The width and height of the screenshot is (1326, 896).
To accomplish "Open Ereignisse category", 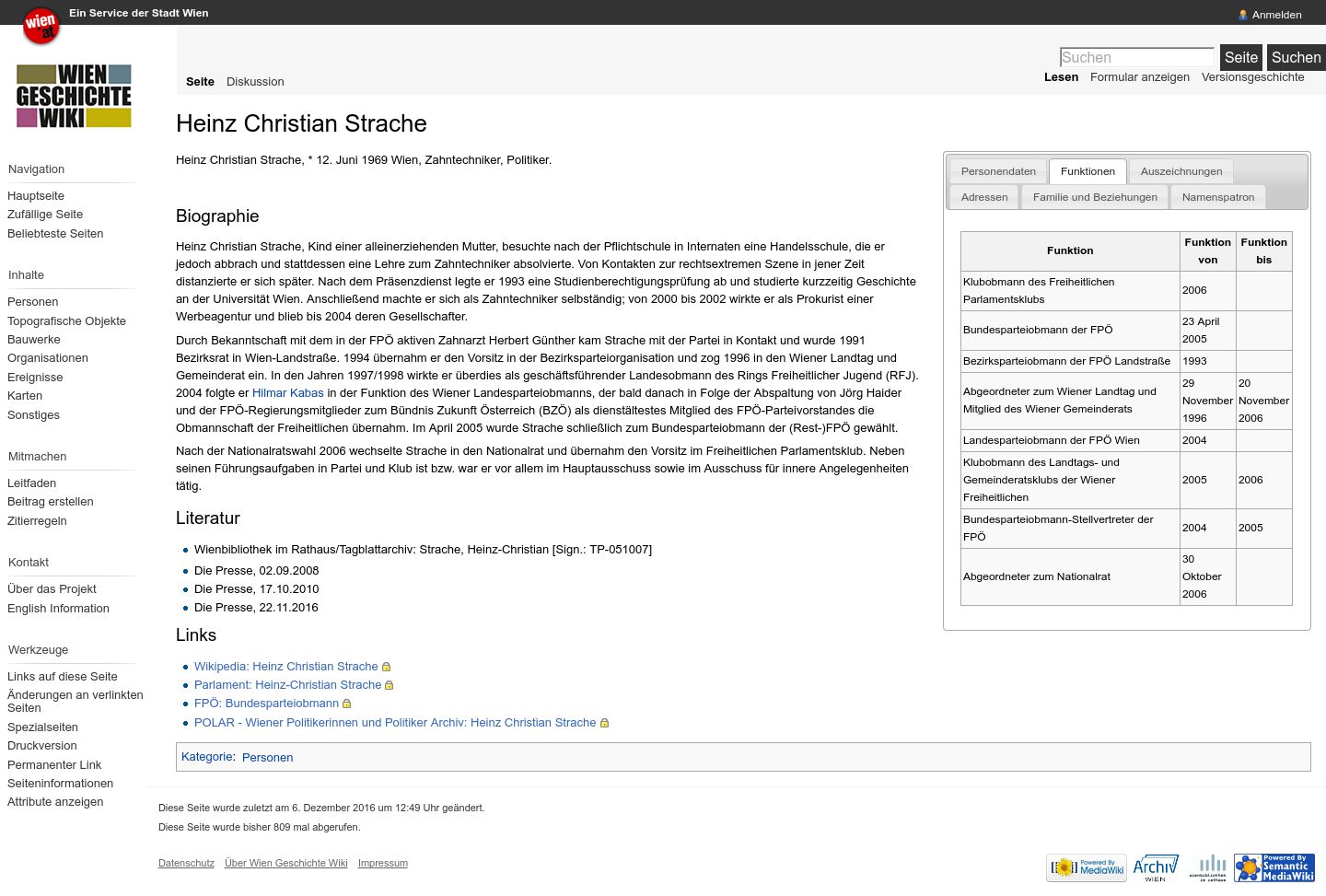I will tap(35, 378).
